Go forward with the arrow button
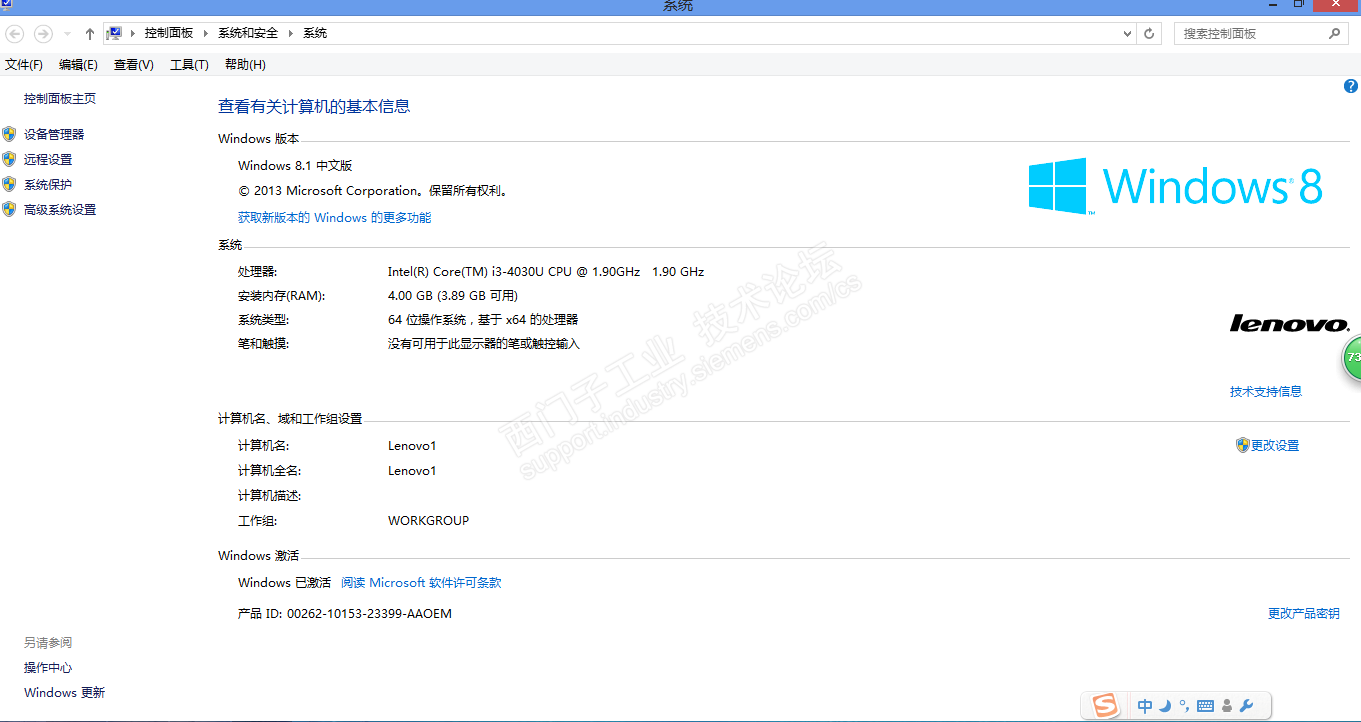 pyautogui.click(x=43, y=34)
